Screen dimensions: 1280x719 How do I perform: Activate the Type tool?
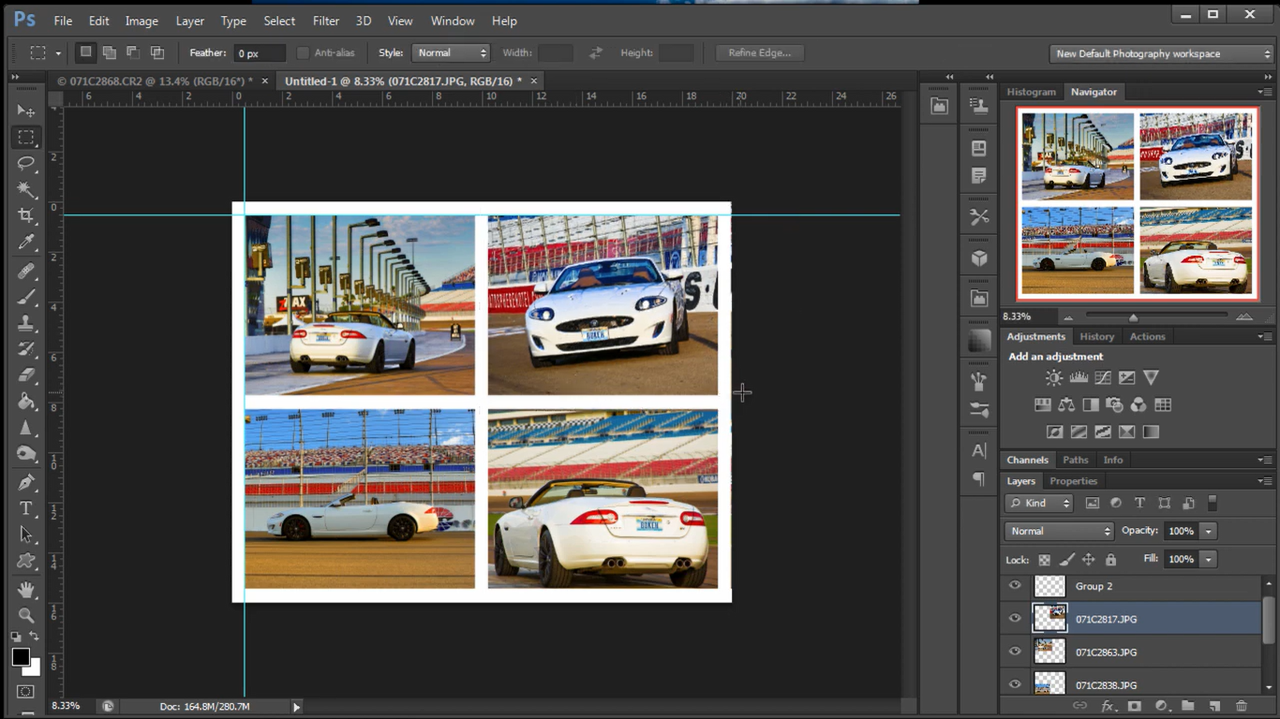[x=26, y=508]
